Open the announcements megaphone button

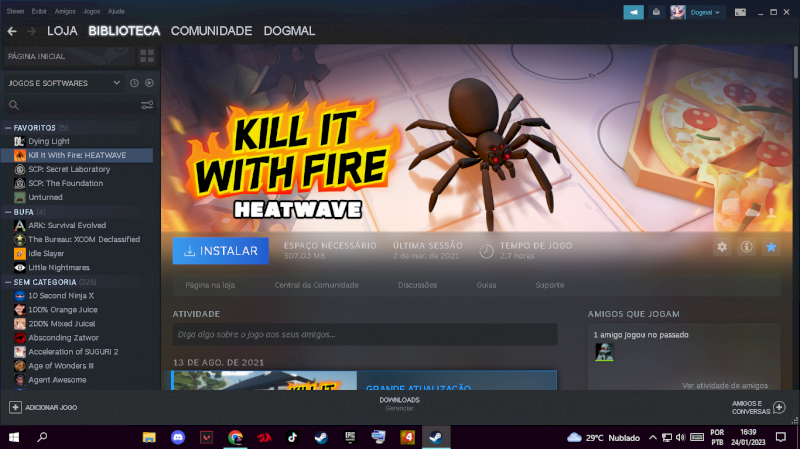click(x=633, y=12)
